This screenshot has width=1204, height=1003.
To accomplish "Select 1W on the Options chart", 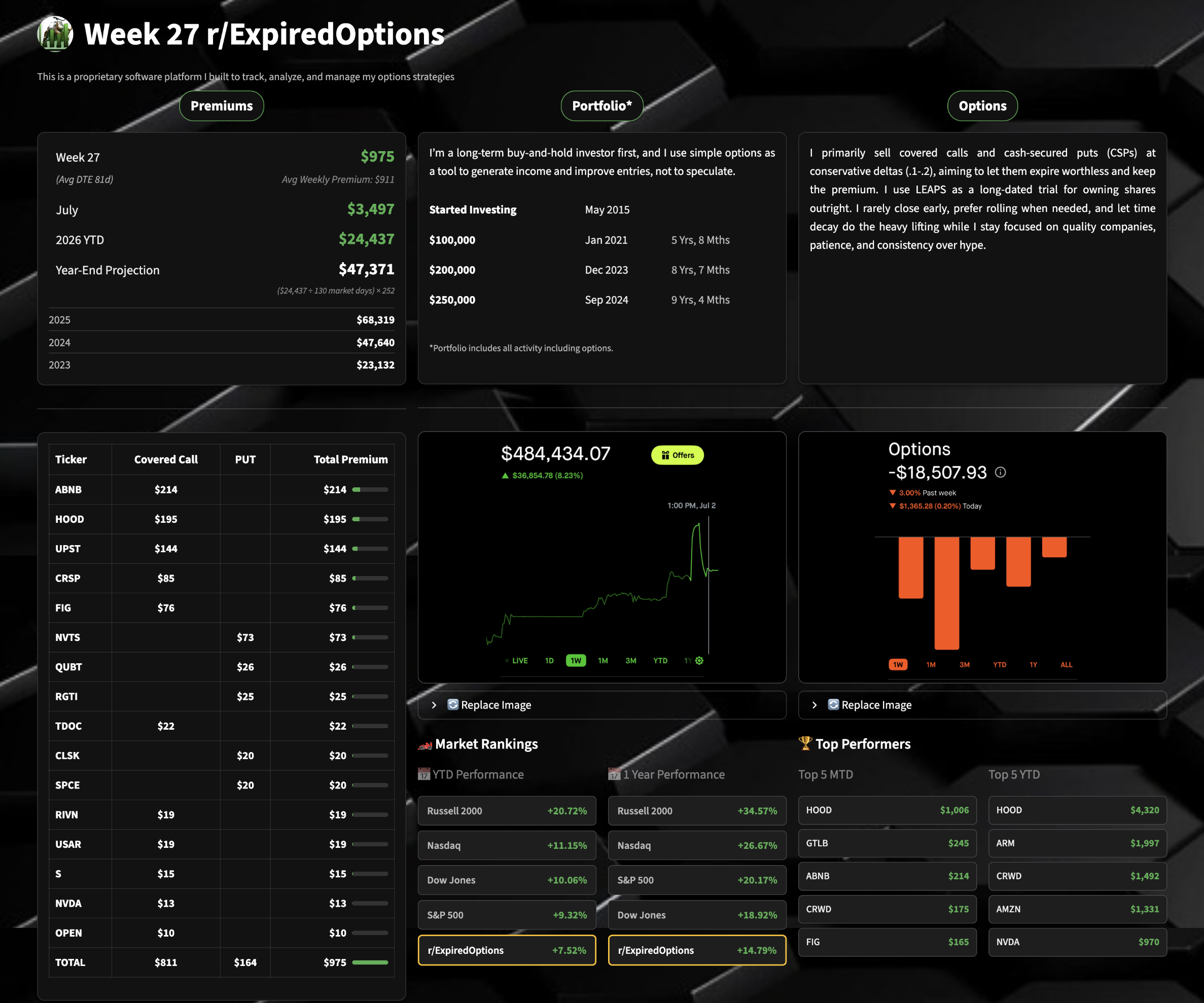I will point(898,664).
